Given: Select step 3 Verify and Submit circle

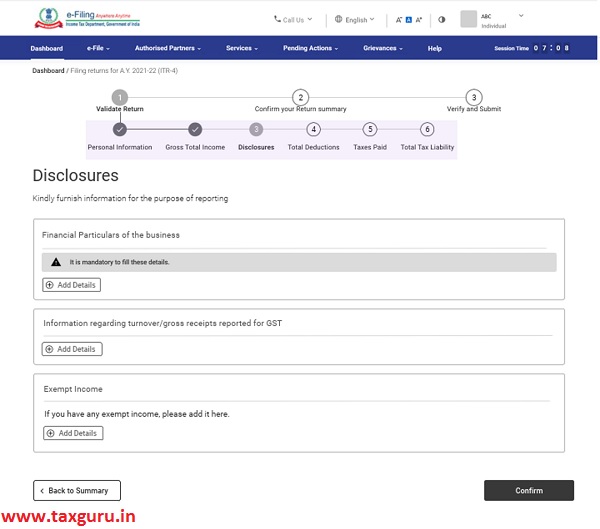Looking at the screenshot, I should [x=474, y=97].
